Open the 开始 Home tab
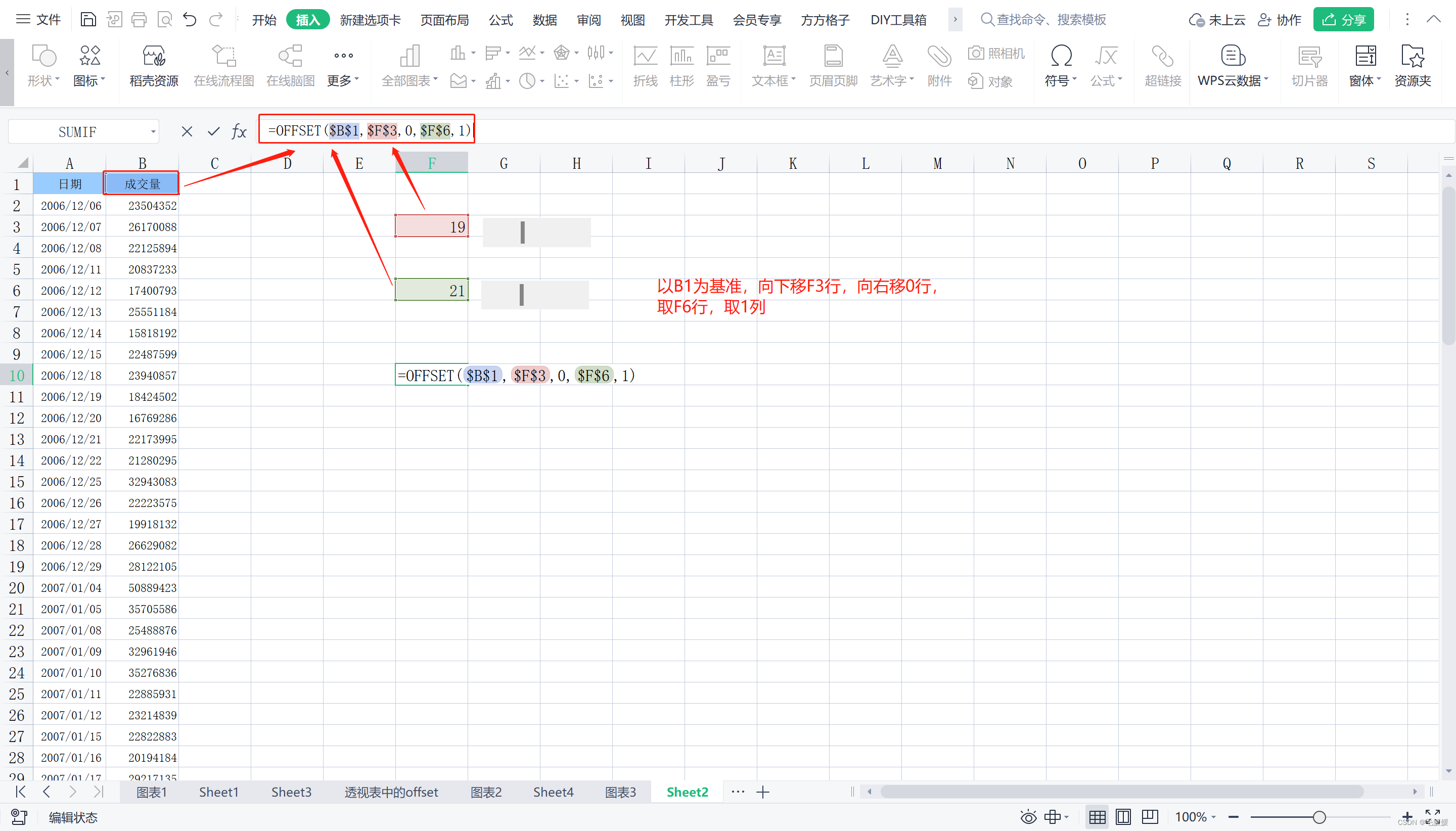This screenshot has height=831, width=1456. 264,20
